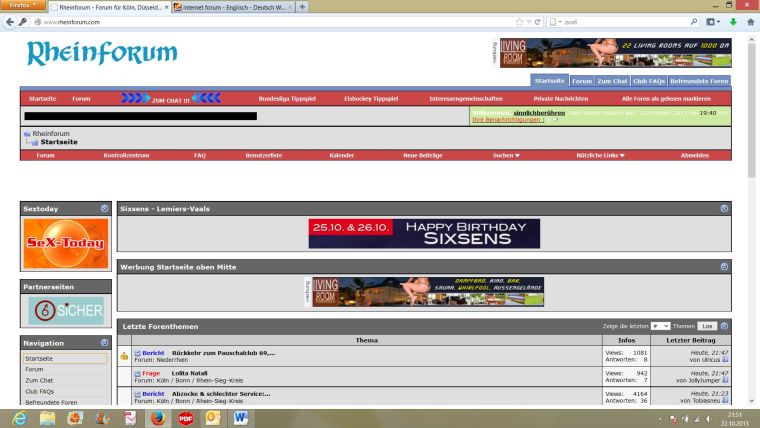Switch to Internet forum Englisch-Deutsch tab

click(233, 7)
